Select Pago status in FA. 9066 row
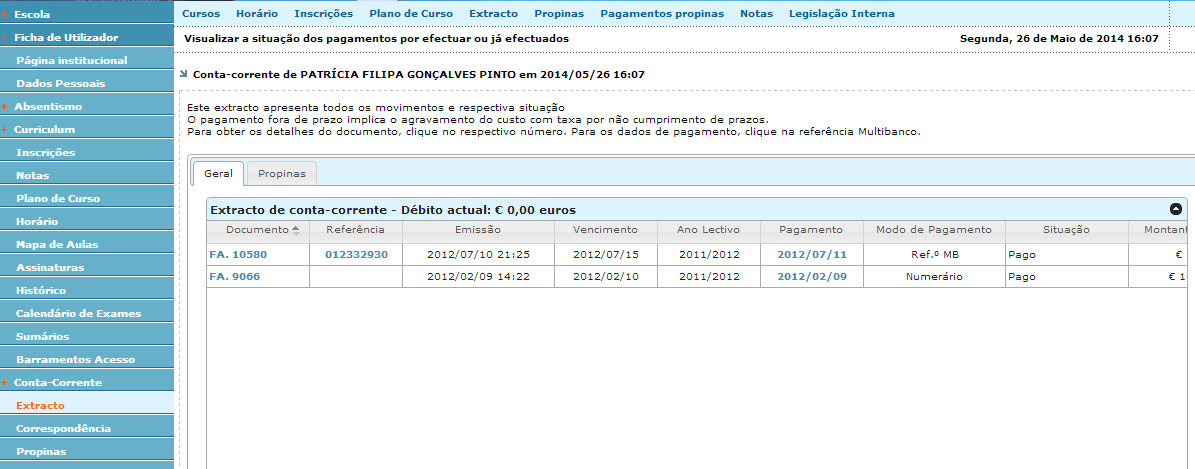The height and width of the screenshot is (469, 1195). click(x=1066, y=277)
